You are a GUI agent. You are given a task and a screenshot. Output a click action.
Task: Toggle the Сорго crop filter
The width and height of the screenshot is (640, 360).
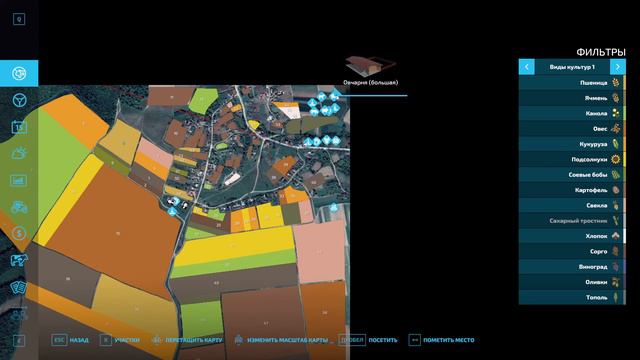pyautogui.click(x=572, y=251)
